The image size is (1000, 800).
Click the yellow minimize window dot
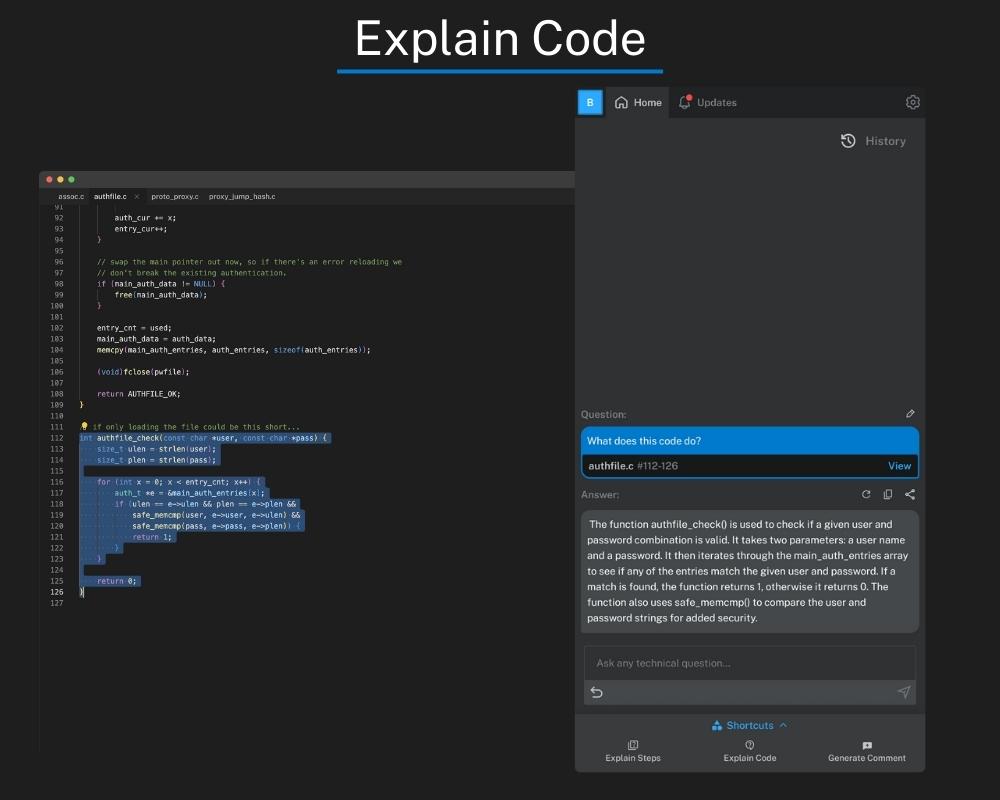point(61,179)
